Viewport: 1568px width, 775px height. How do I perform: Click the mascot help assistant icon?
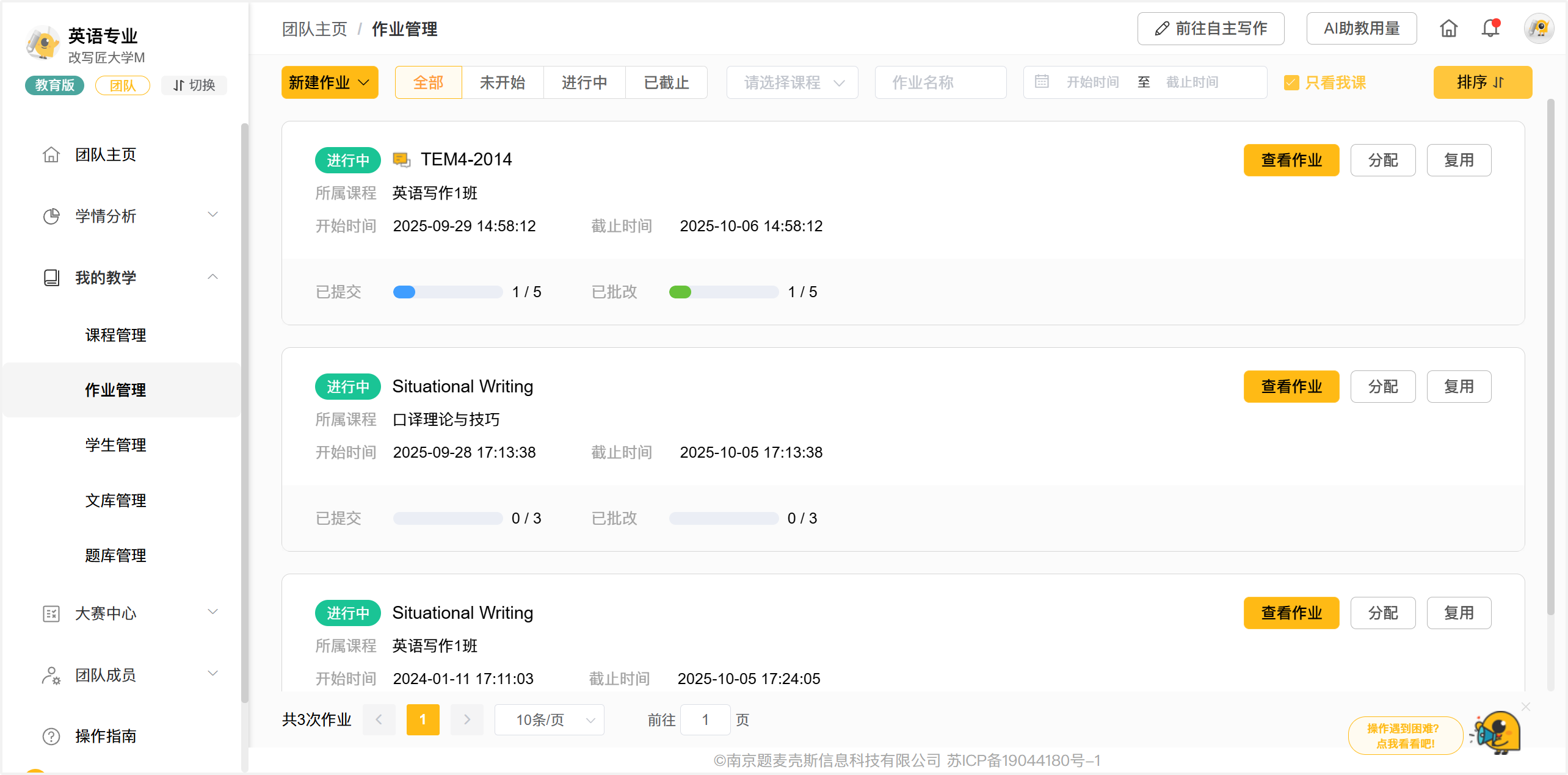tap(1497, 732)
